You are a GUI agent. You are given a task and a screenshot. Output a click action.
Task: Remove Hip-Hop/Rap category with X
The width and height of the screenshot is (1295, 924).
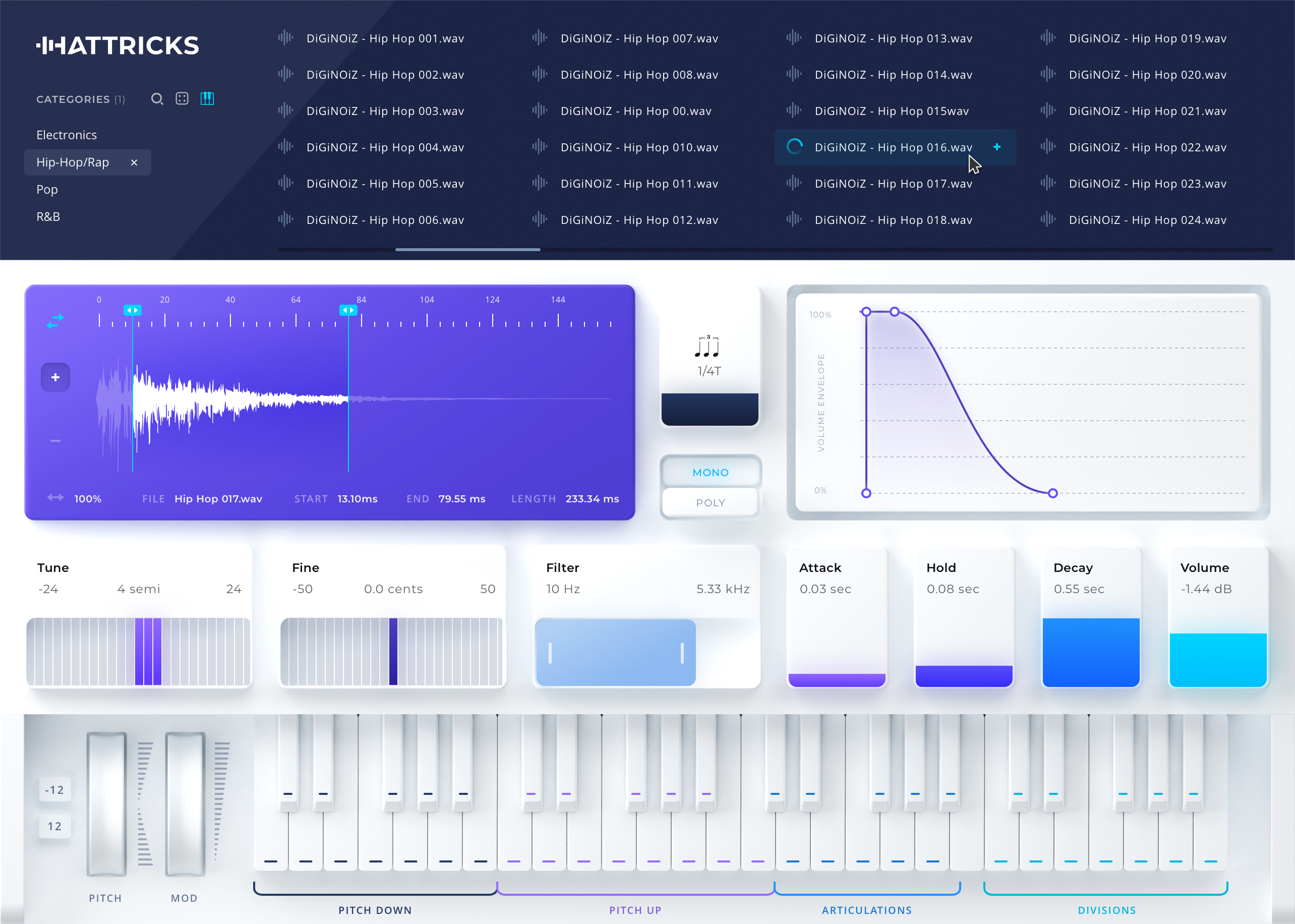tap(134, 163)
